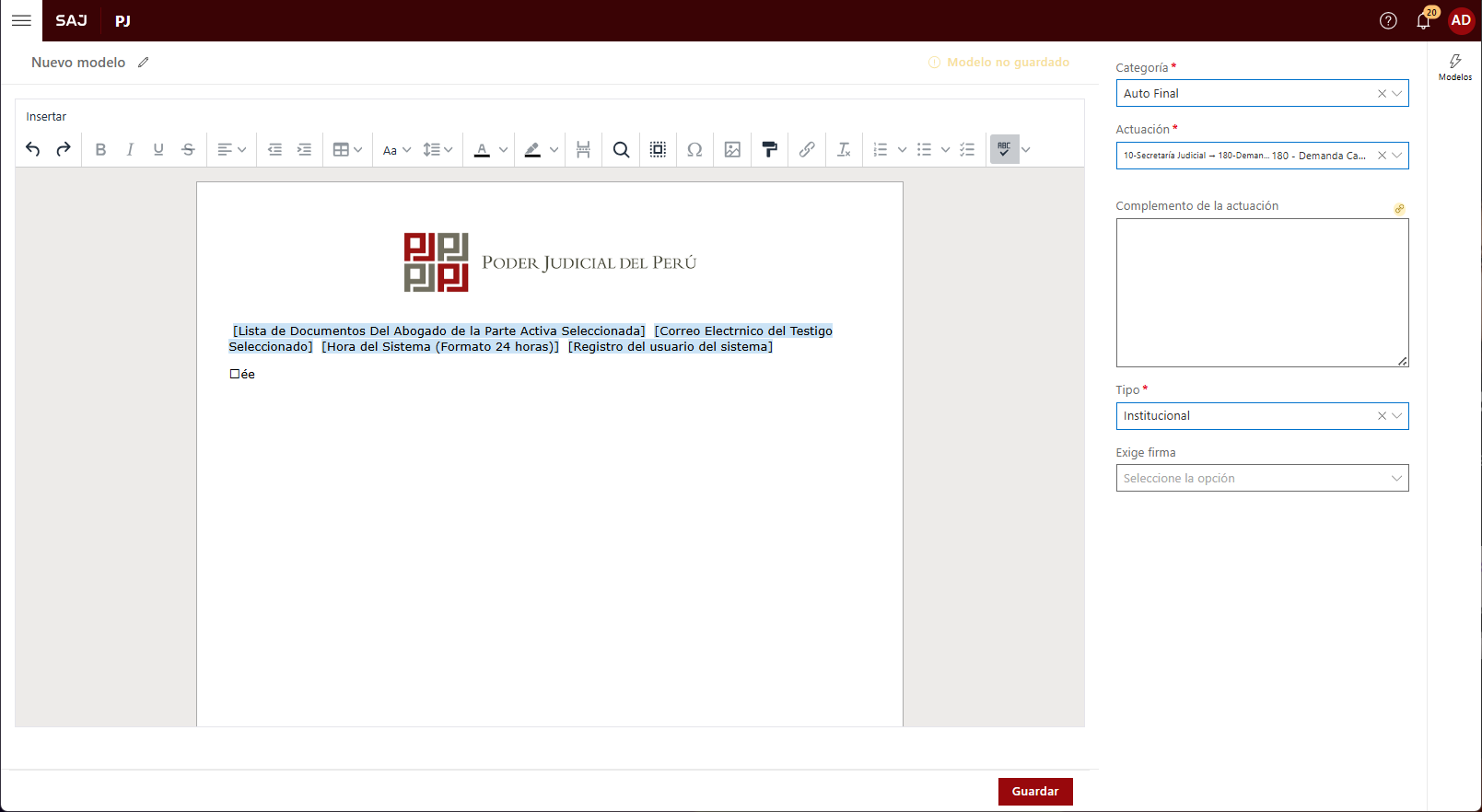Insert a special character with omega icon
This screenshot has width=1482, height=812.
pos(694,149)
